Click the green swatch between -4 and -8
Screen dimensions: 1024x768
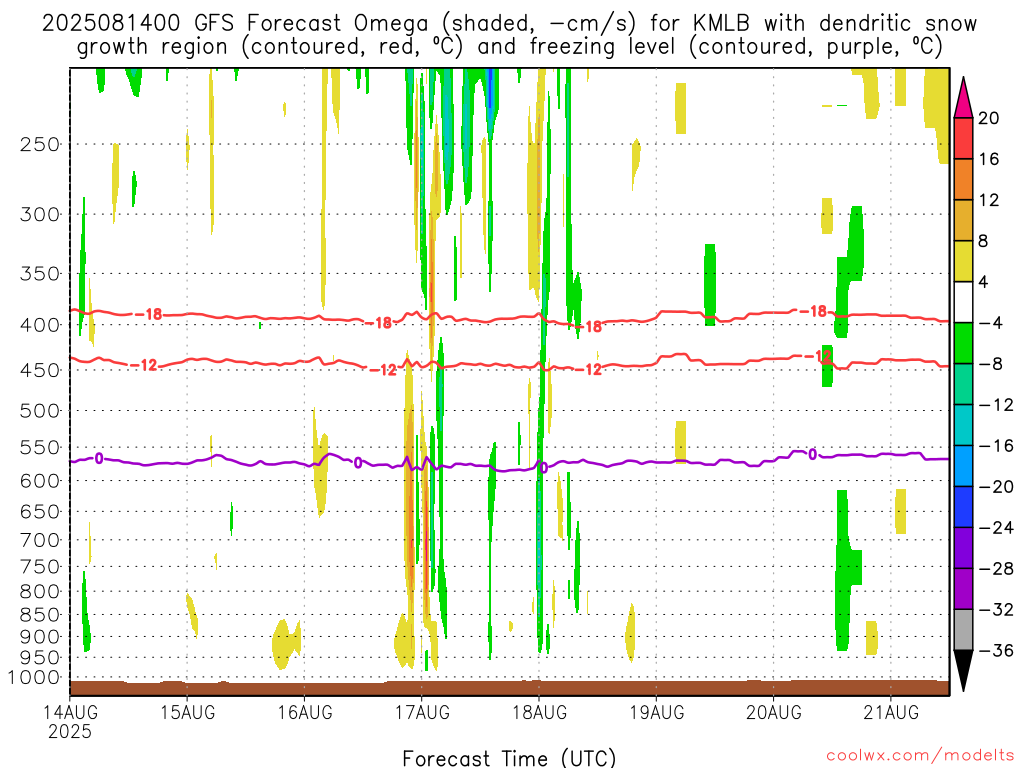pos(963,344)
